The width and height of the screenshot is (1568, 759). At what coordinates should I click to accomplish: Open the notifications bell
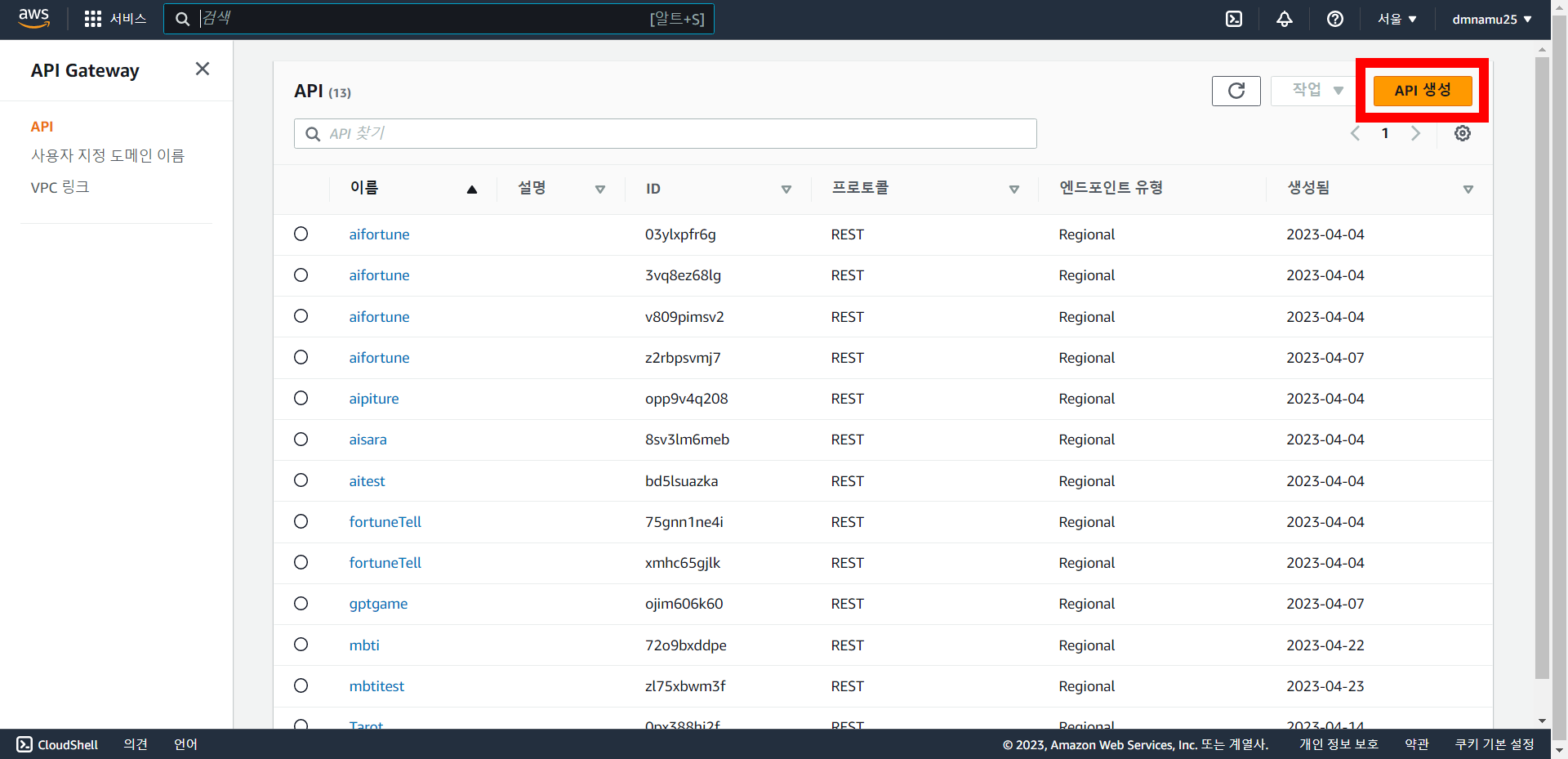pos(1285,19)
